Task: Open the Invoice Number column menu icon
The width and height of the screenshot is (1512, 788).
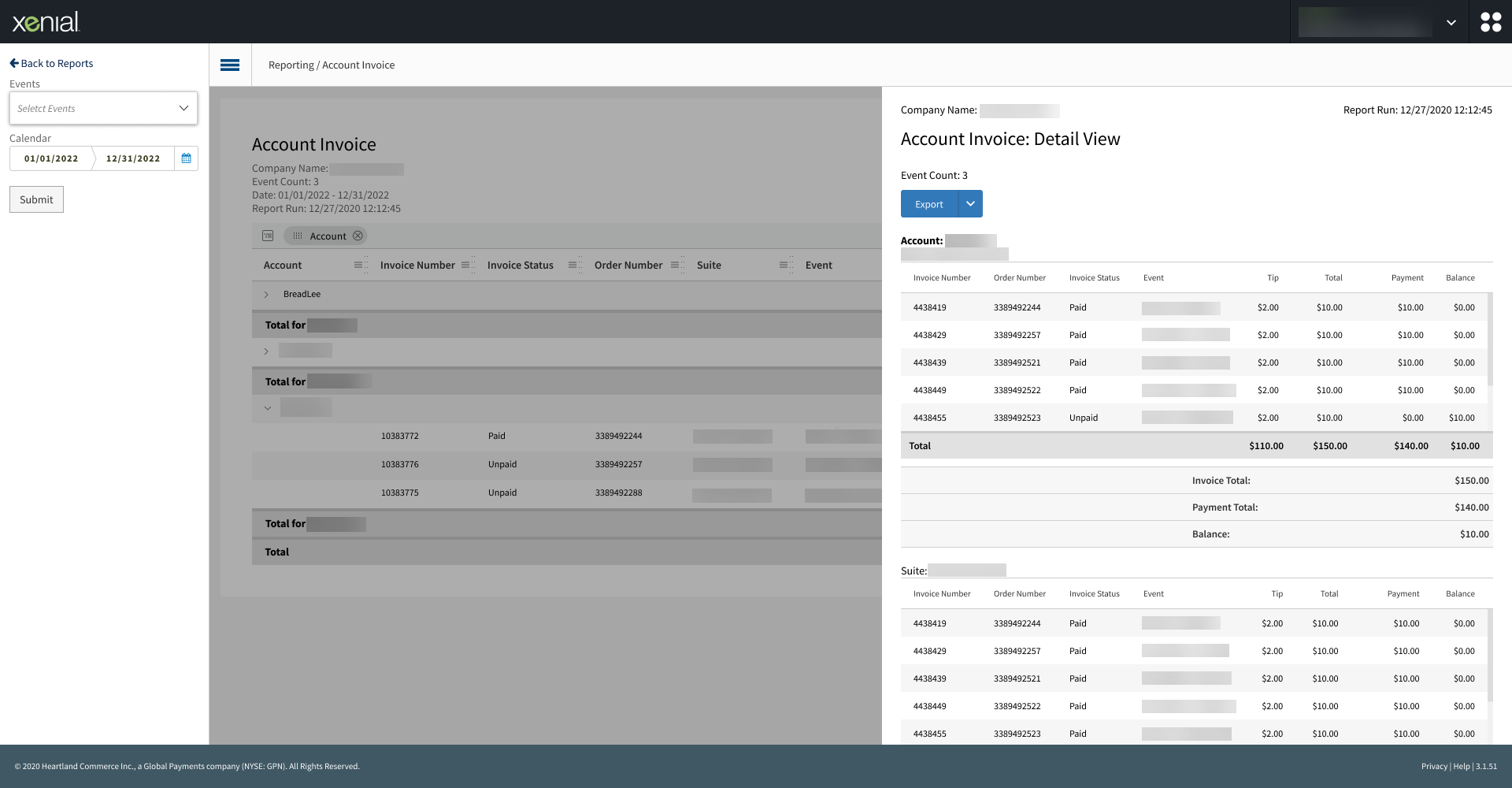Action: (x=467, y=265)
